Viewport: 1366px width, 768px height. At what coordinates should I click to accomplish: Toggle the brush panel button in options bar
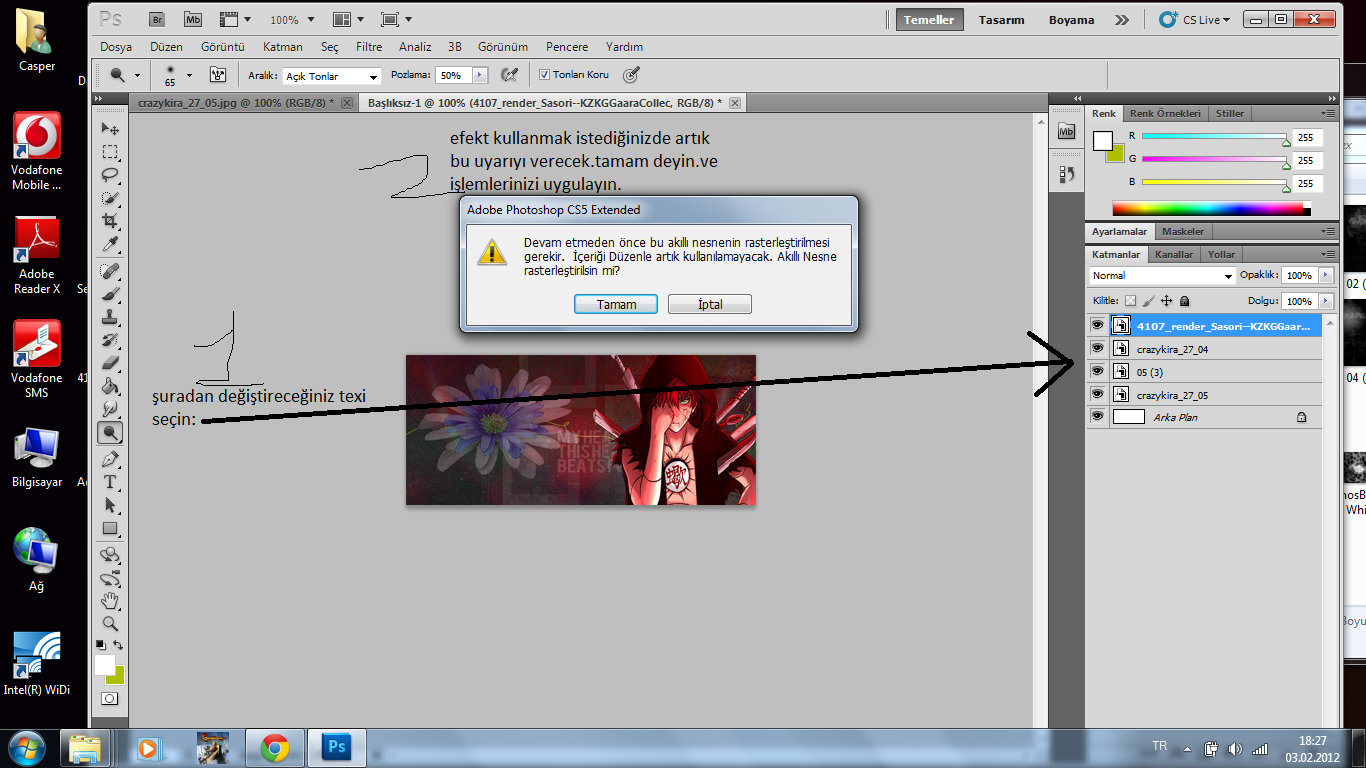click(218, 75)
